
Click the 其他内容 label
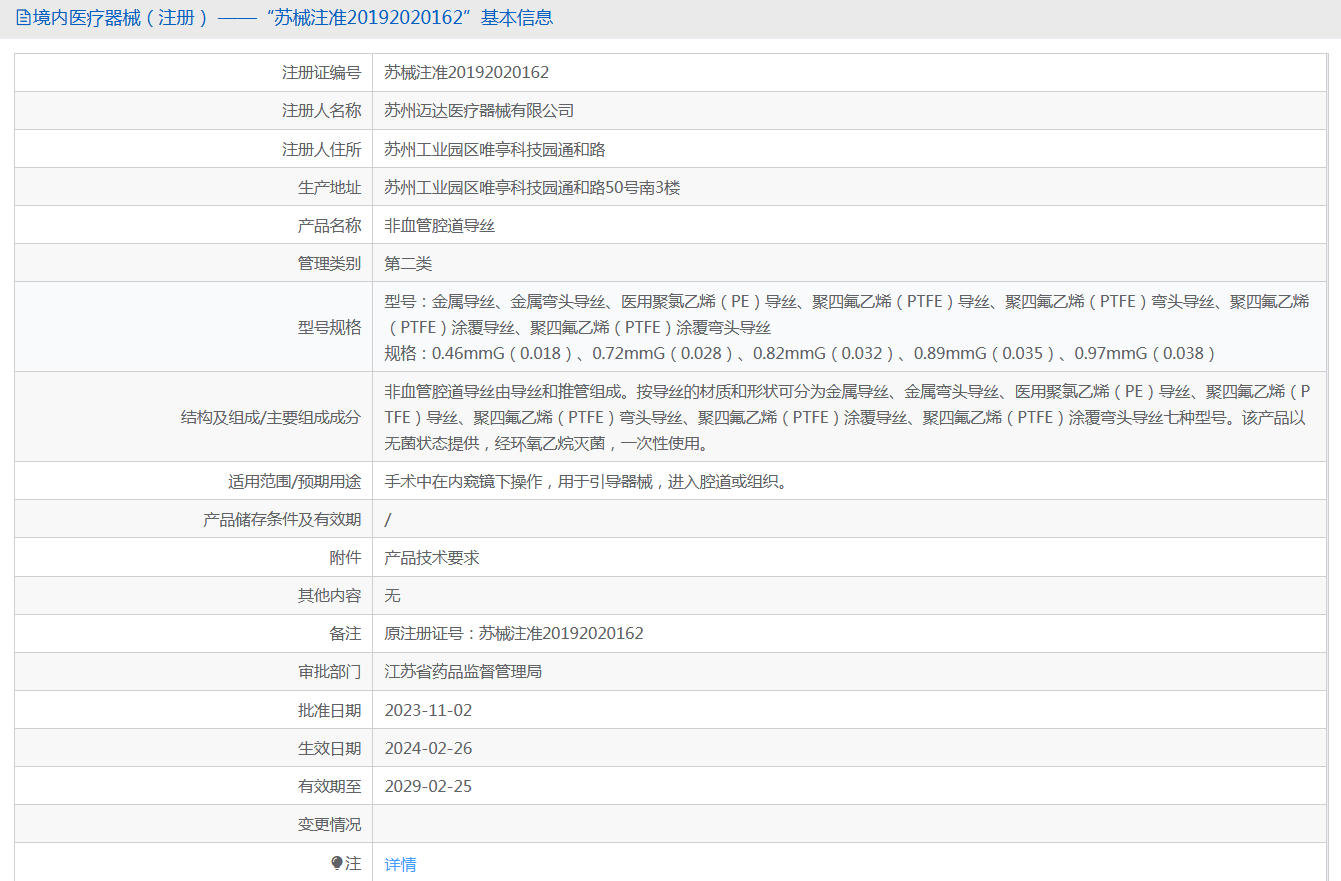pos(329,595)
